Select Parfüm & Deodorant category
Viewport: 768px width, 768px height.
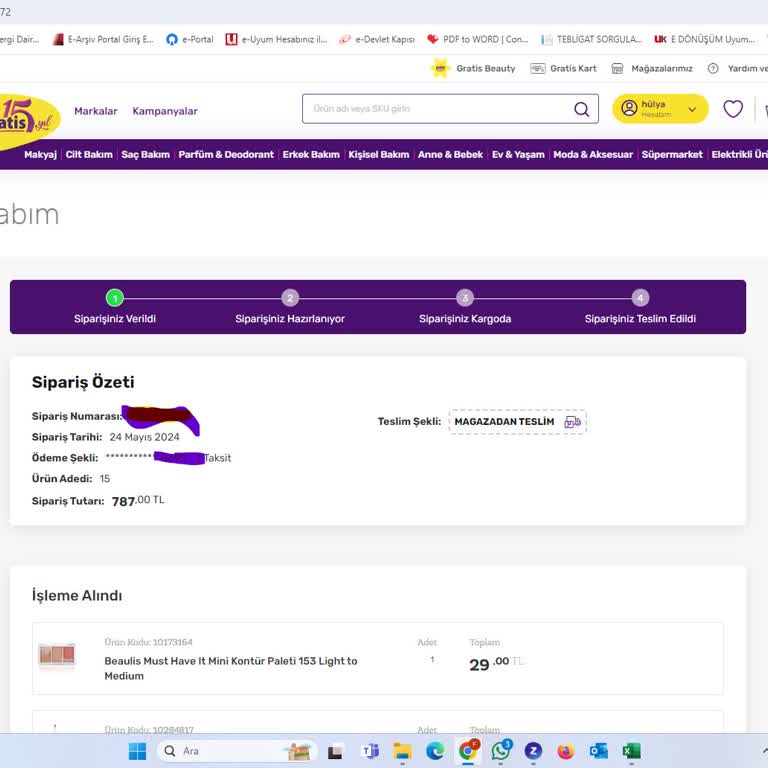coord(226,154)
